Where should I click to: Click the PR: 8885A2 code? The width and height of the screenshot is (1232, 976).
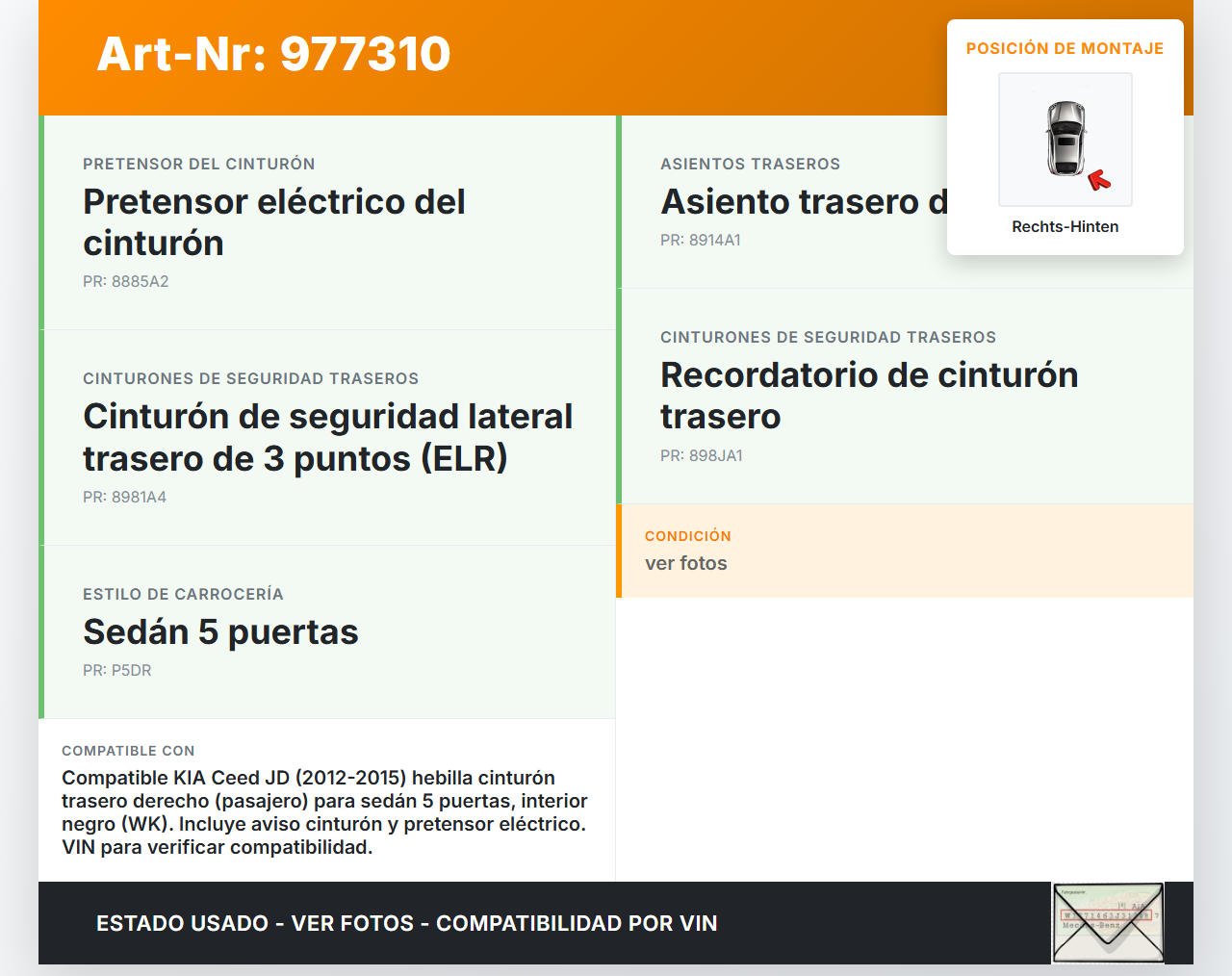coord(126,282)
